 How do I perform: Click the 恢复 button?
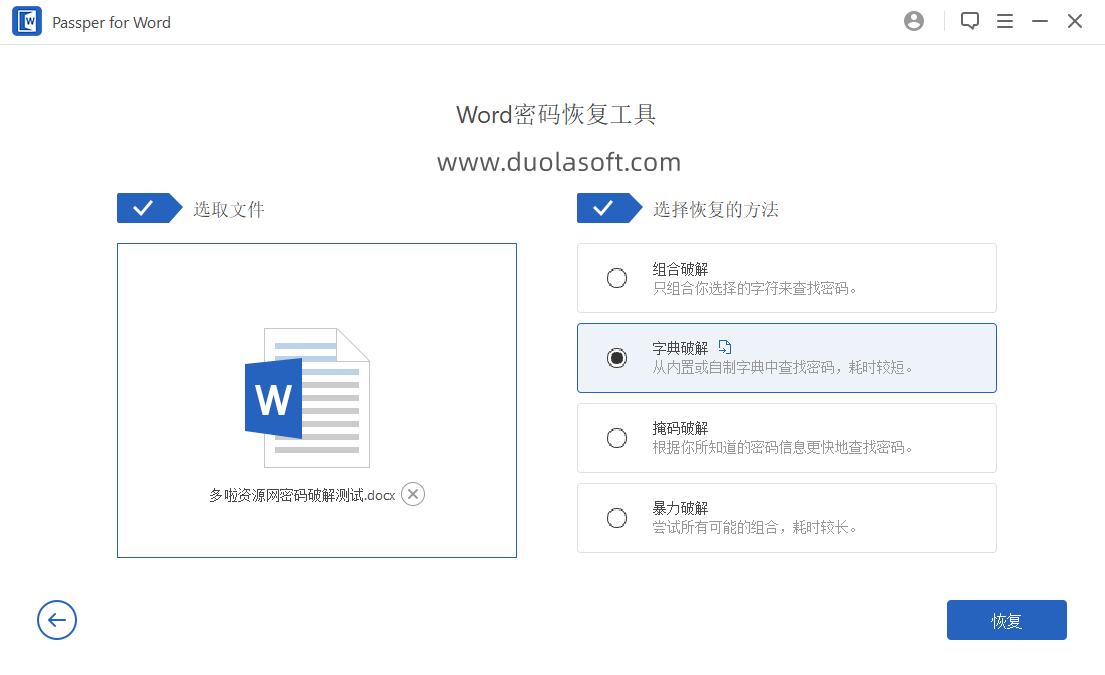point(1006,620)
